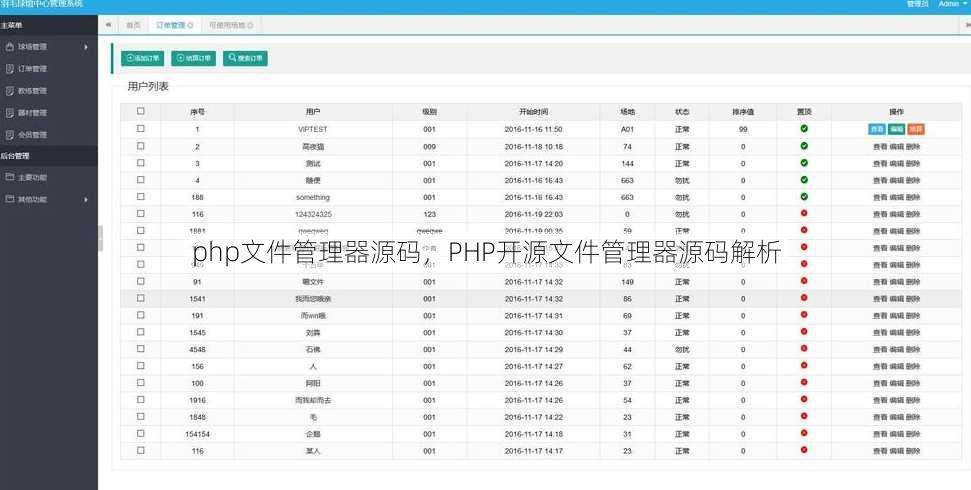
Task: Expand the 球场管理 submenu arrow
Action: tap(86, 47)
